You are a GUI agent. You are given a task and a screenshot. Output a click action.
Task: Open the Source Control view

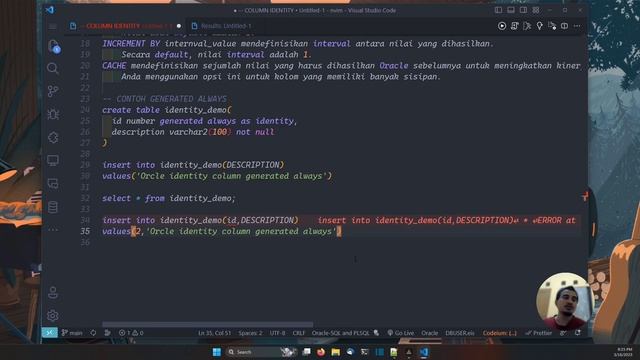(53, 91)
